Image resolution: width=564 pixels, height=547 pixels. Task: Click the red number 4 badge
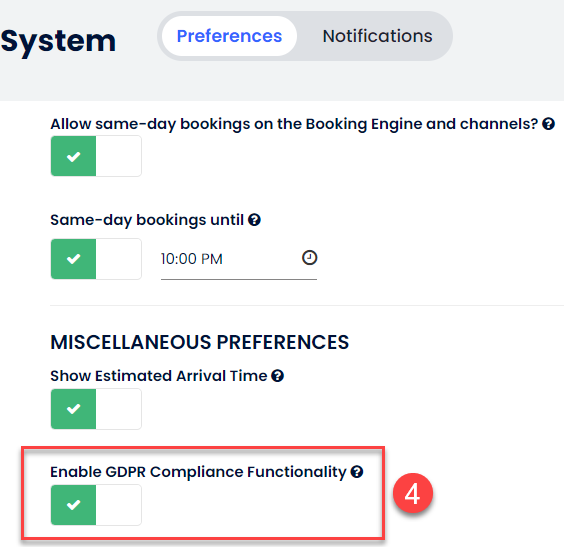point(413,493)
